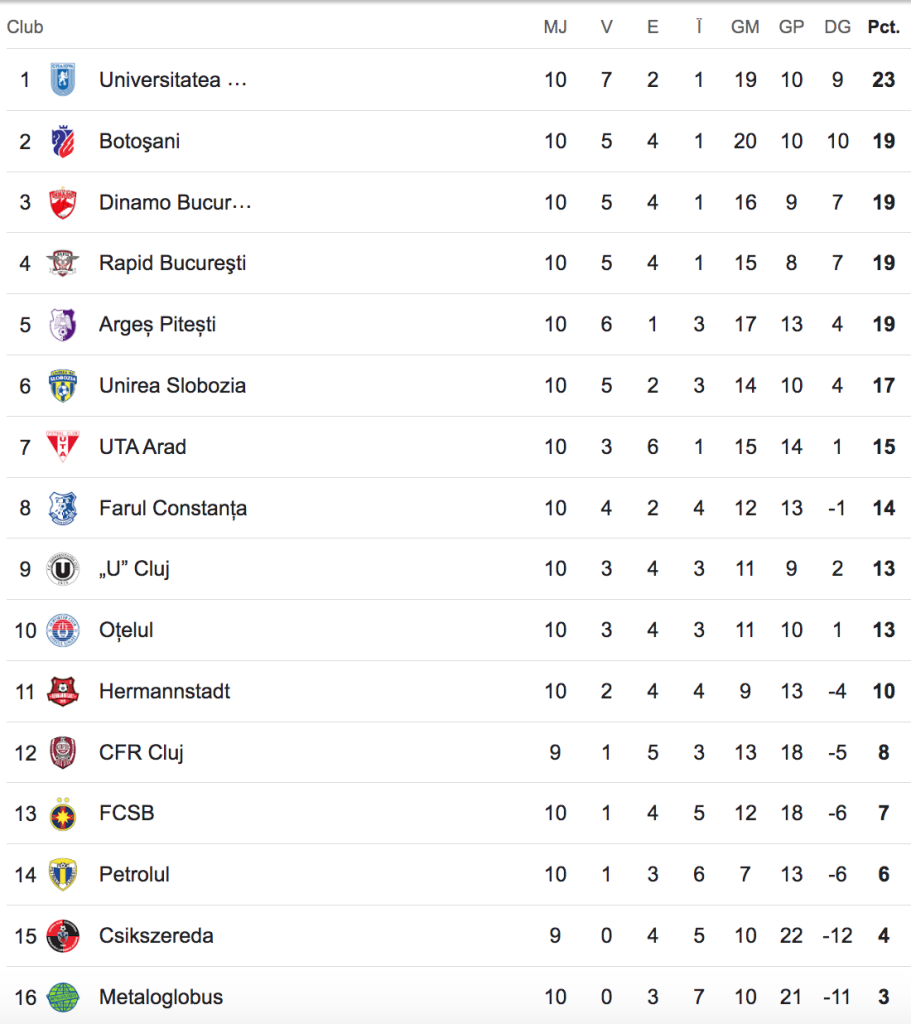Open the Csikszereda team entry

tap(156, 936)
